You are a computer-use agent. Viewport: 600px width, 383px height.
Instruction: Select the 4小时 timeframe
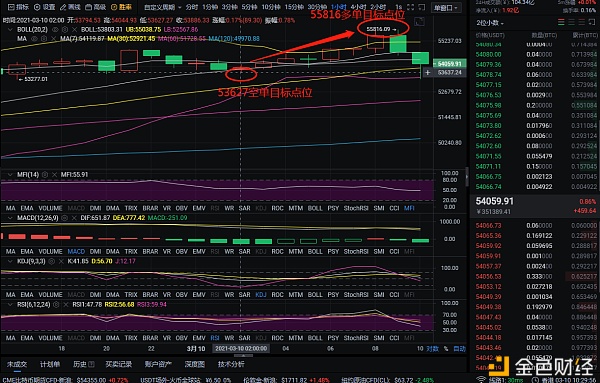(359, 7)
